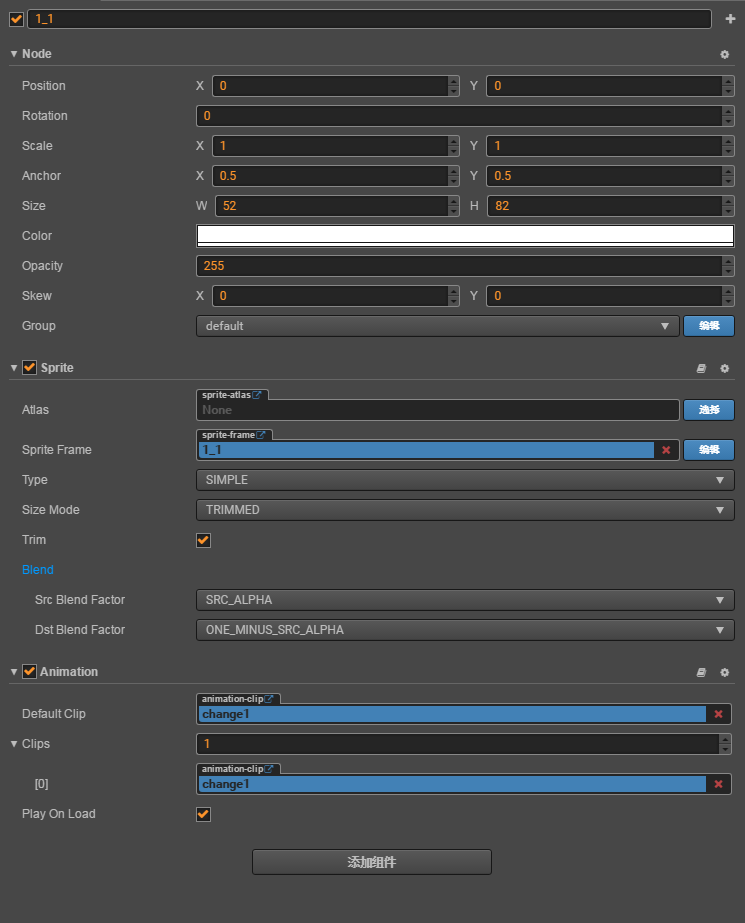Screen dimensions: 745x923
Task: Click the Atlas 选择 select button
Action: 708,410
